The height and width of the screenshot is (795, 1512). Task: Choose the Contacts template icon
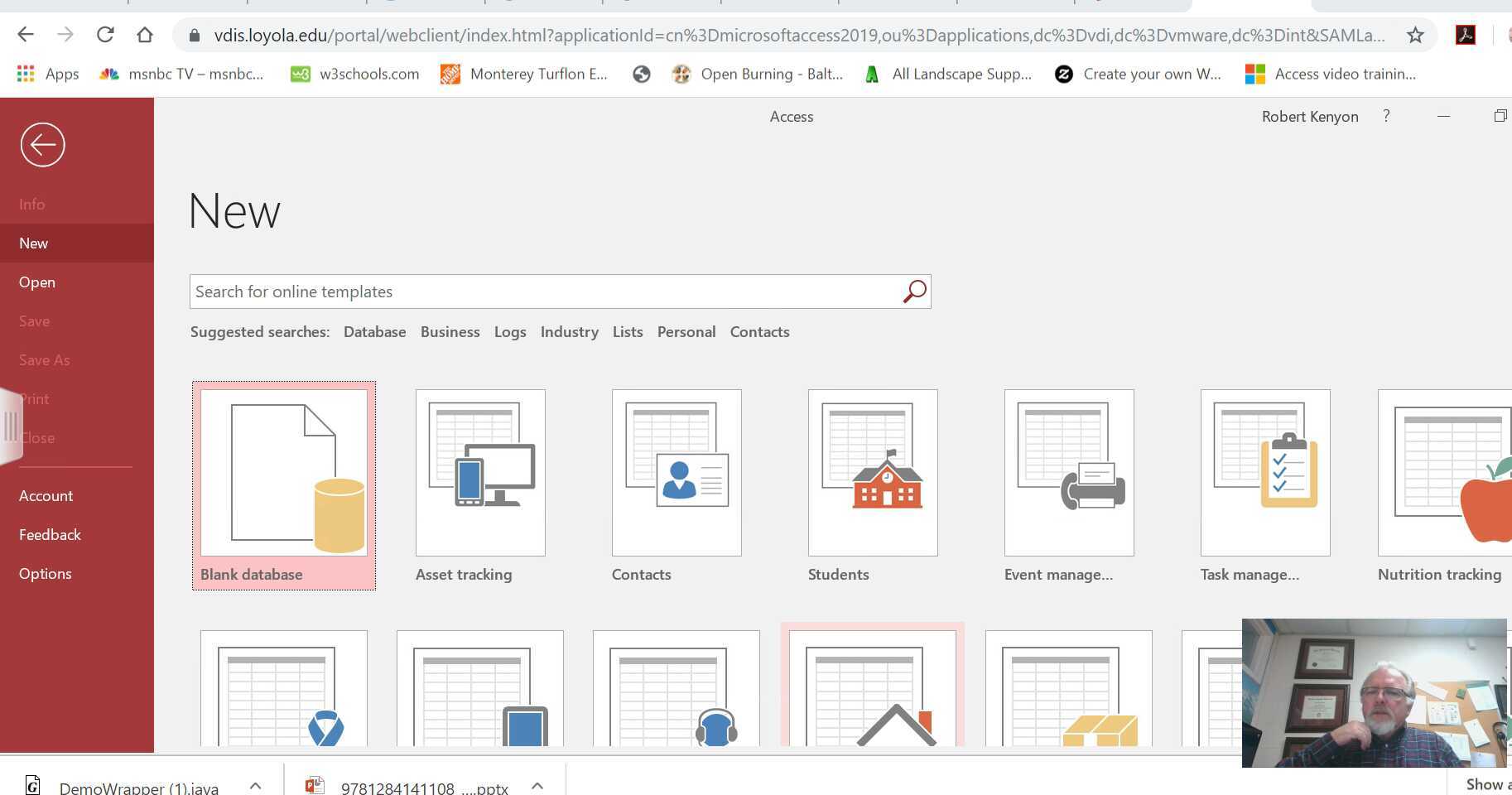click(x=677, y=474)
